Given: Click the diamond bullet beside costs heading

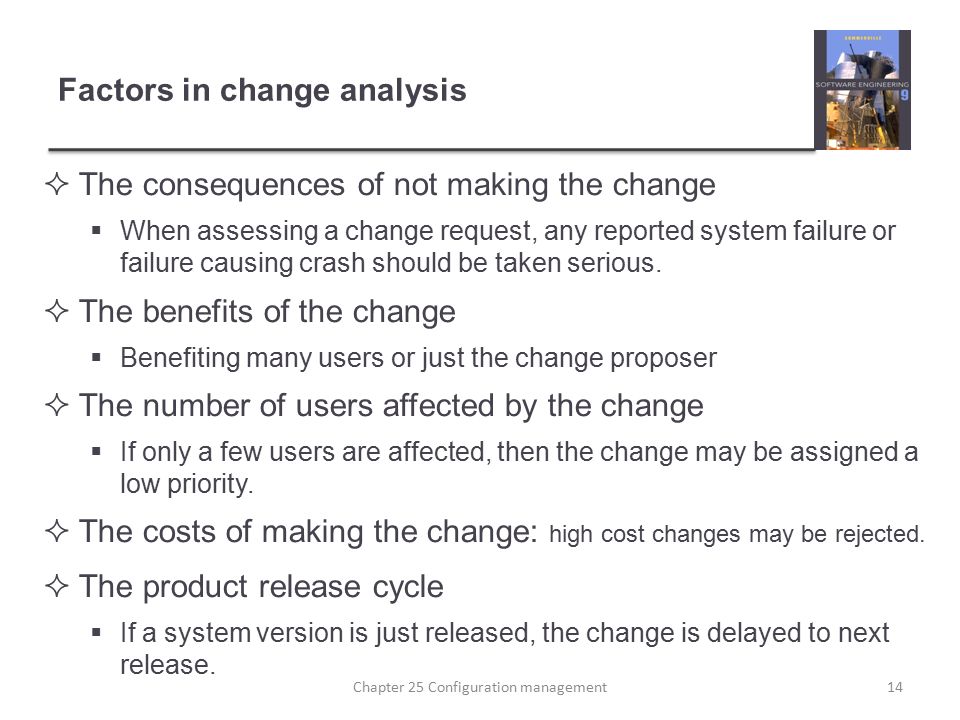Looking at the screenshot, I should (x=57, y=530).
